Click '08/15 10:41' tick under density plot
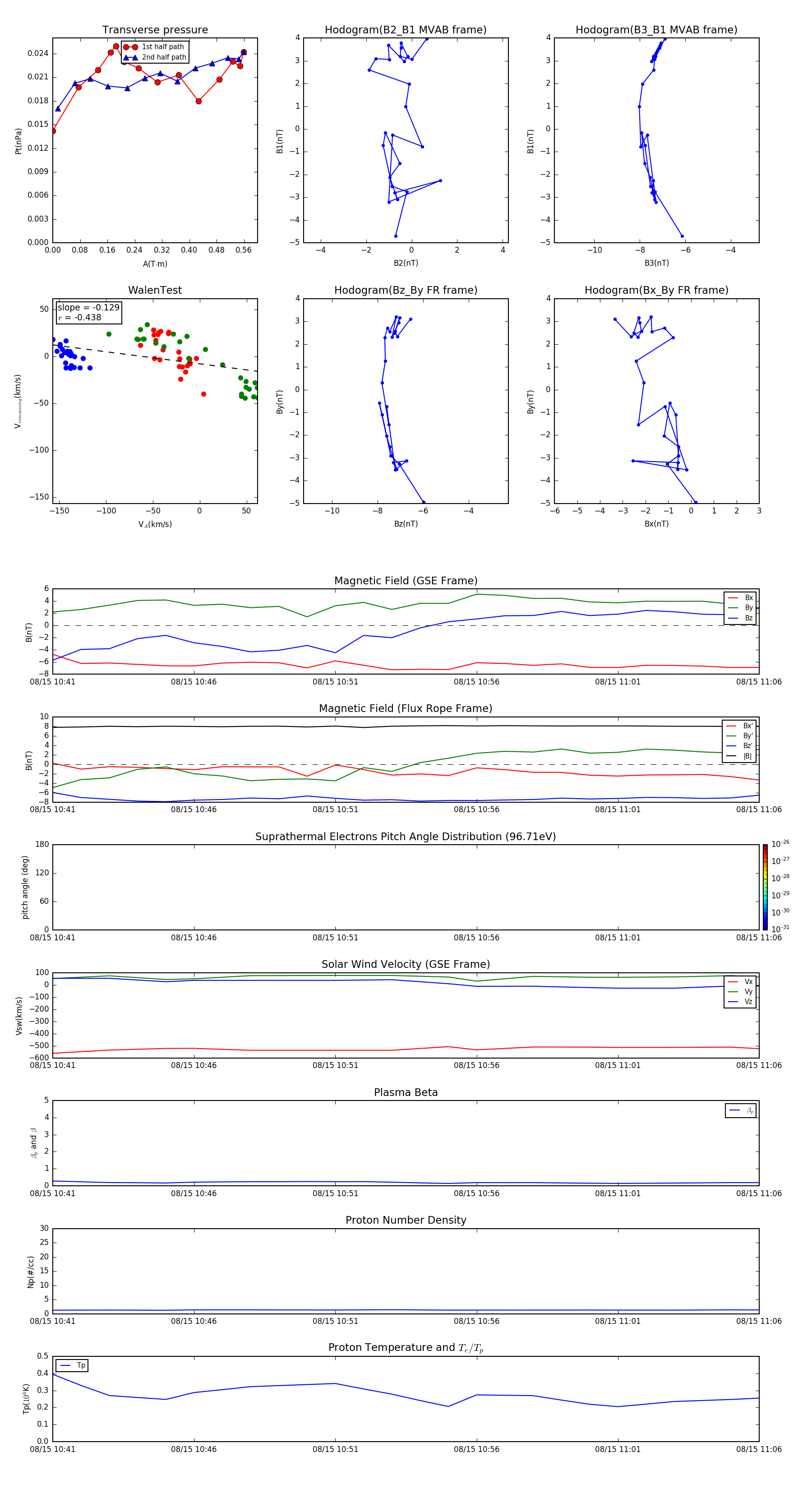The height and width of the screenshot is (1489, 812). [x=53, y=1321]
